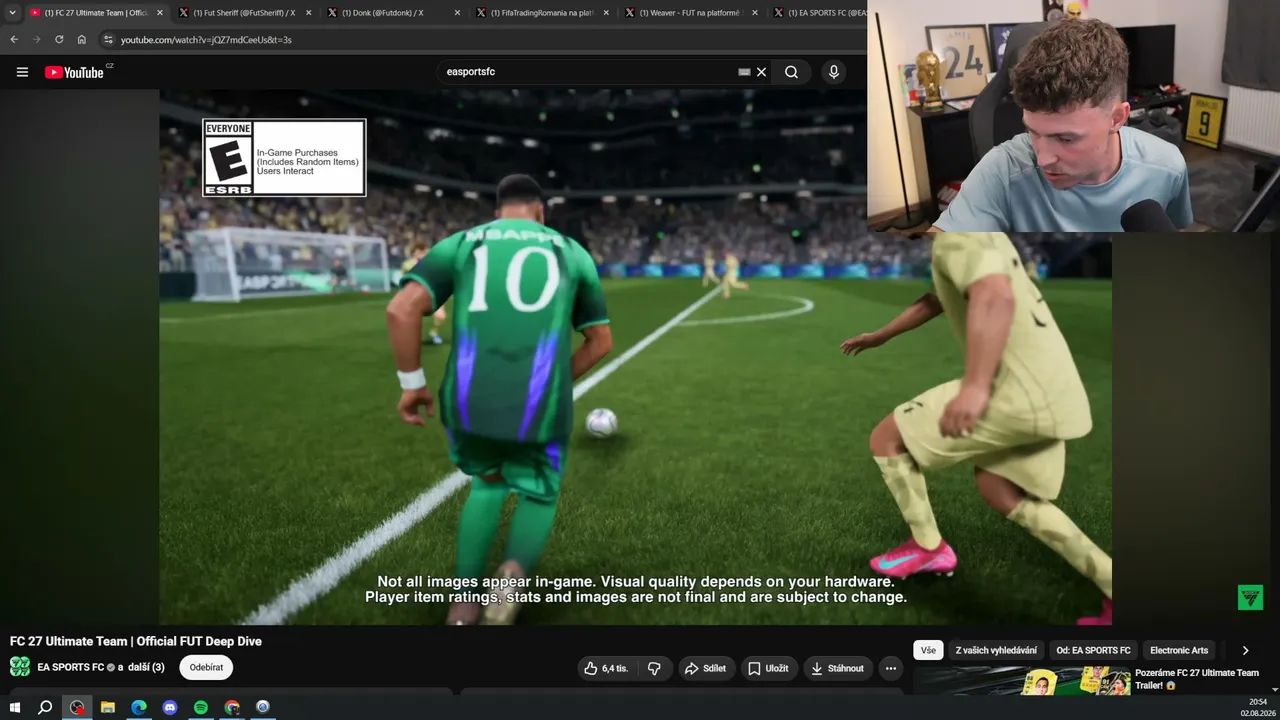Open the YouTube guide hamburger menu
This screenshot has width=1280, height=720.
tap(22, 72)
